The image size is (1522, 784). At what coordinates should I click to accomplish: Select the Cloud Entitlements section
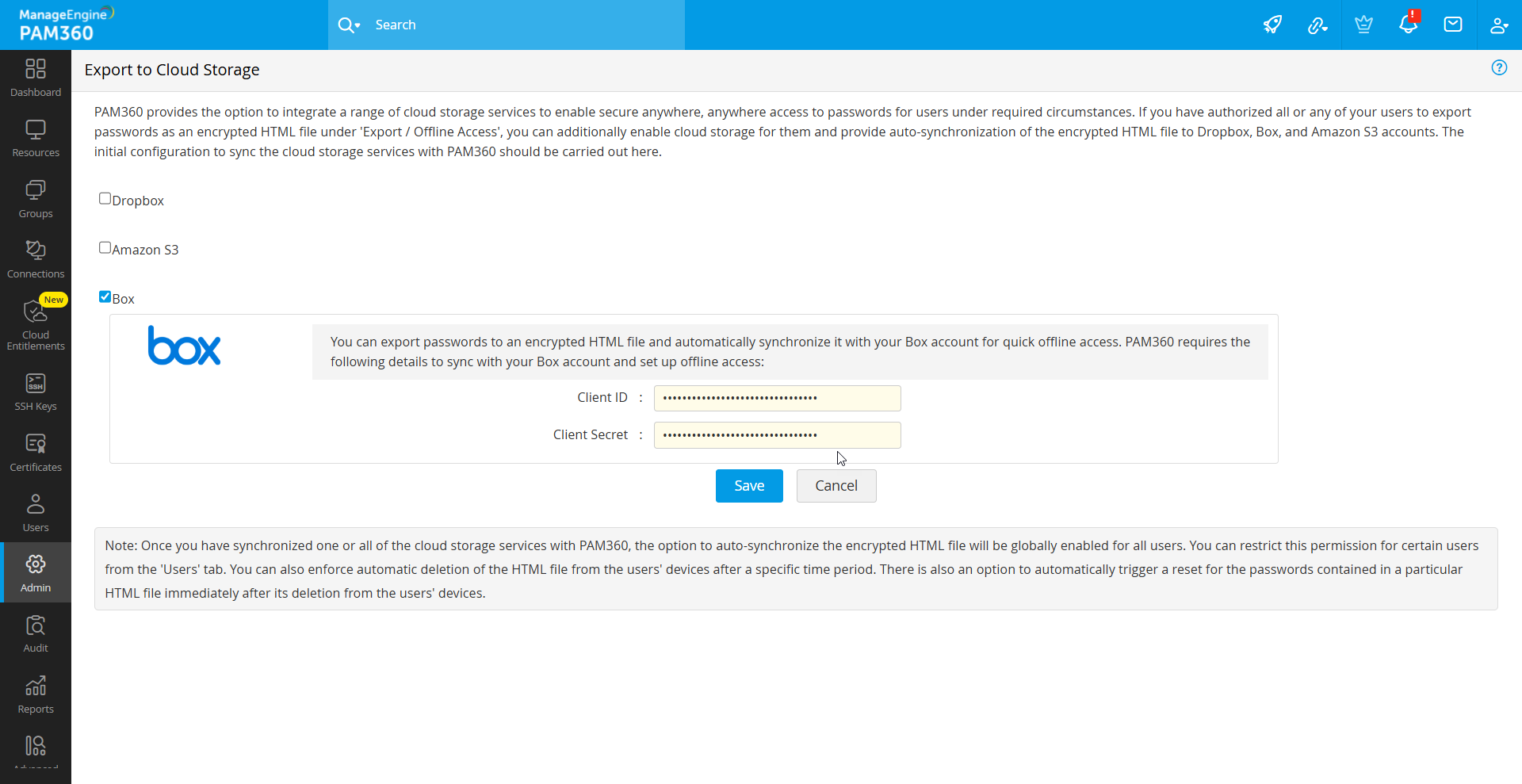[35, 323]
